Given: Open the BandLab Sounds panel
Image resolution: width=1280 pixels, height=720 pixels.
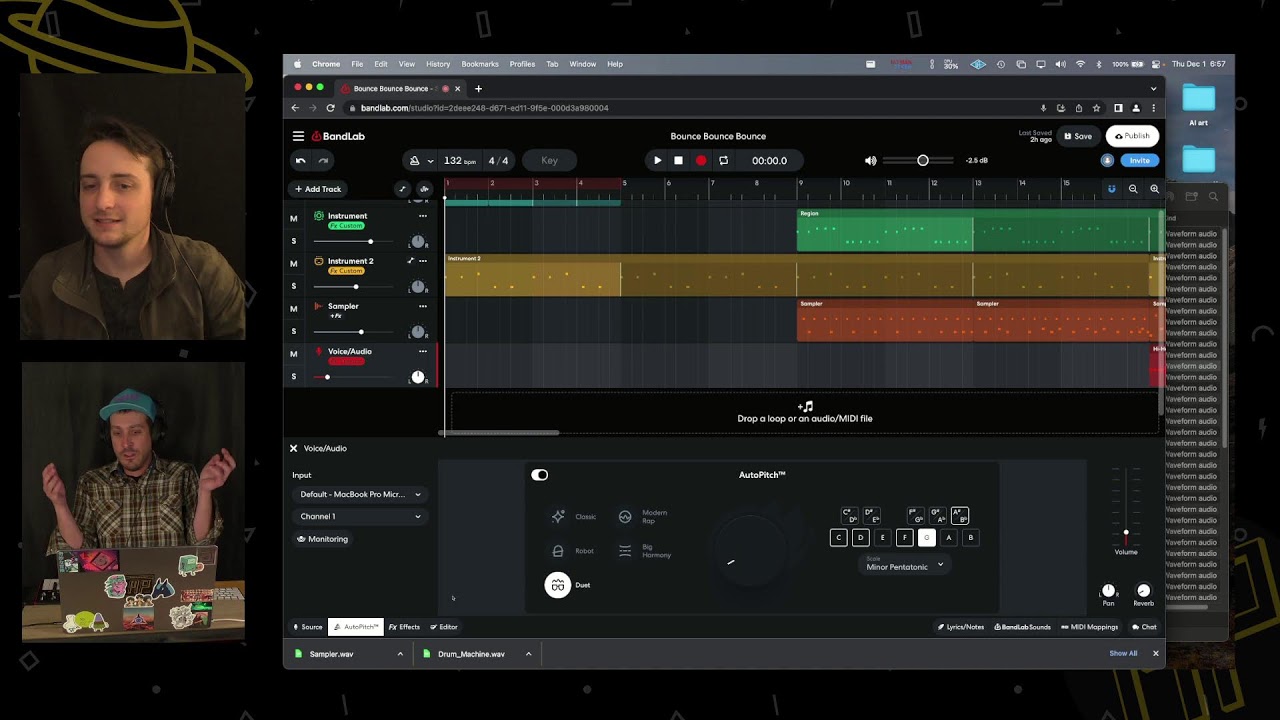Looking at the screenshot, I should (1022, 627).
